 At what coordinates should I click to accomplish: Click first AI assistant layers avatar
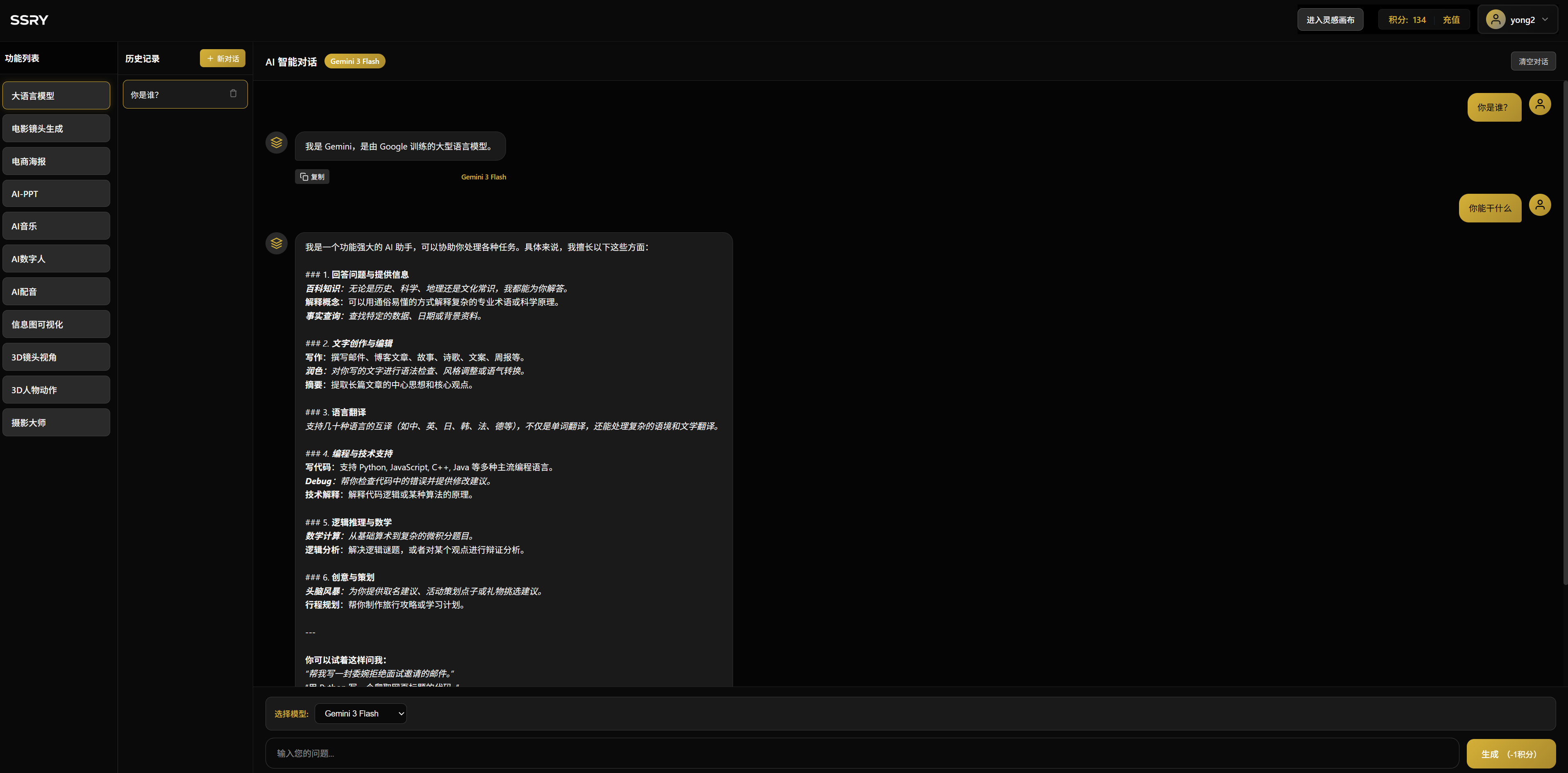pyautogui.click(x=276, y=143)
